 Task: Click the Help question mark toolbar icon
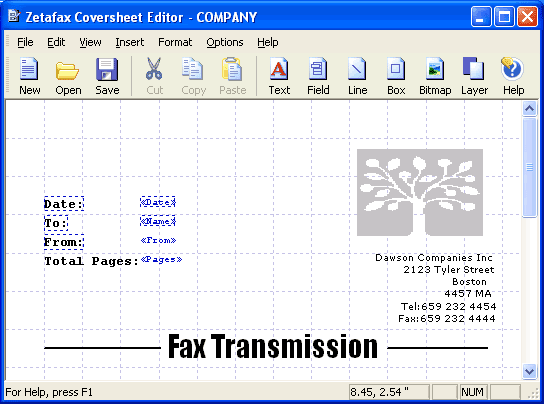(x=512, y=68)
